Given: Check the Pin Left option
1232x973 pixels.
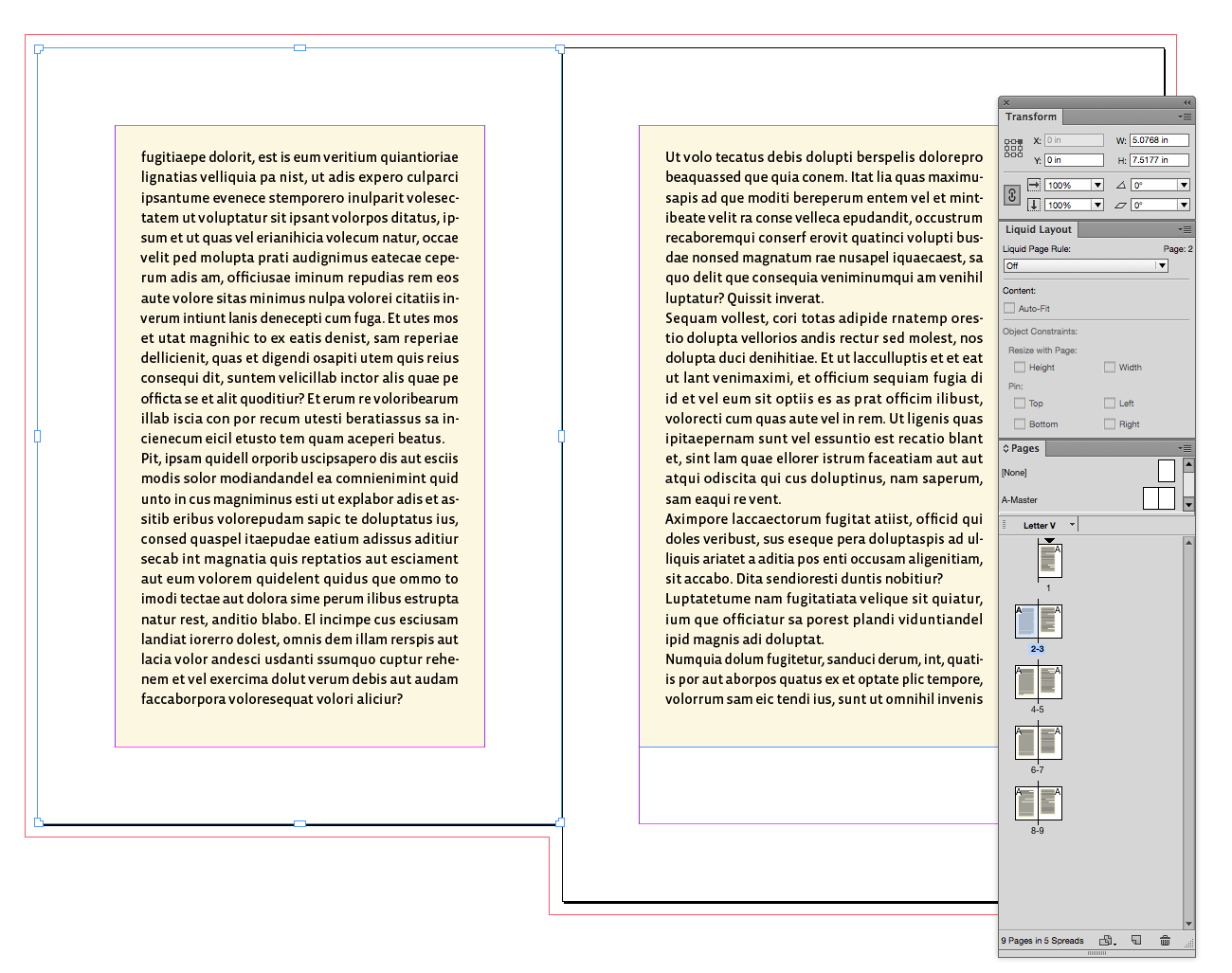Looking at the screenshot, I should (1110, 403).
